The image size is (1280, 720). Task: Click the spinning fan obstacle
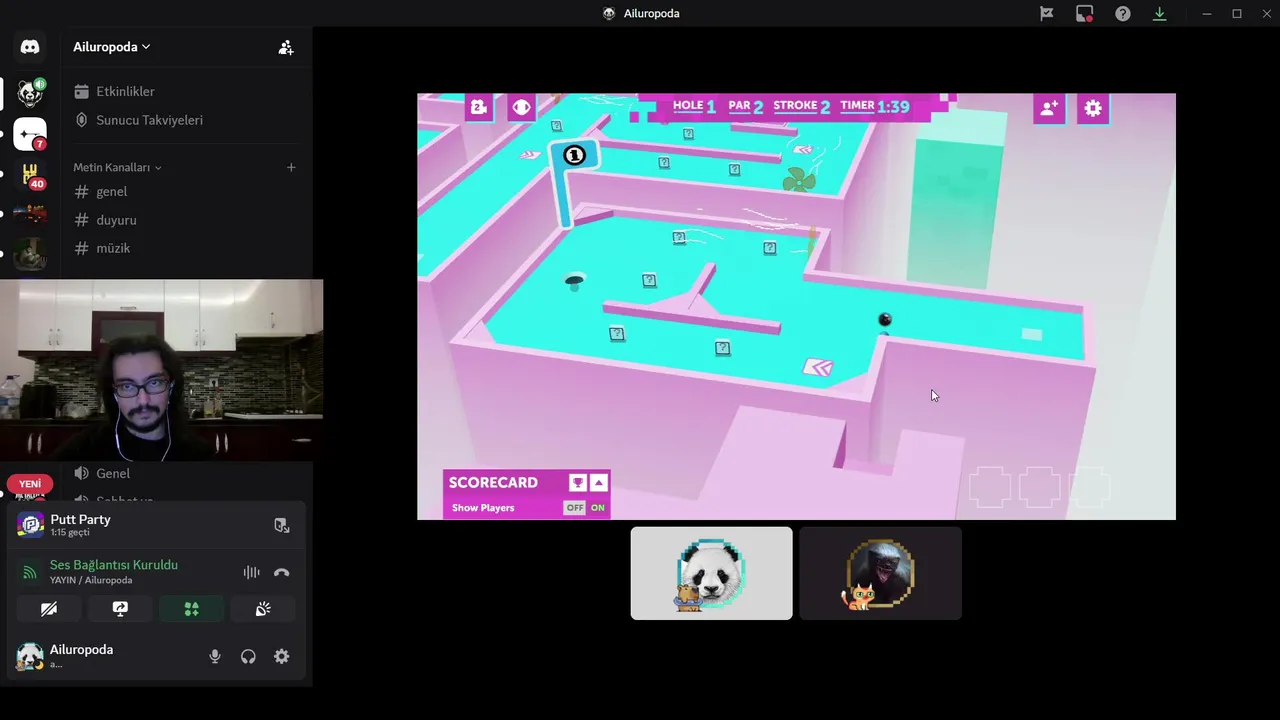(x=799, y=180)
